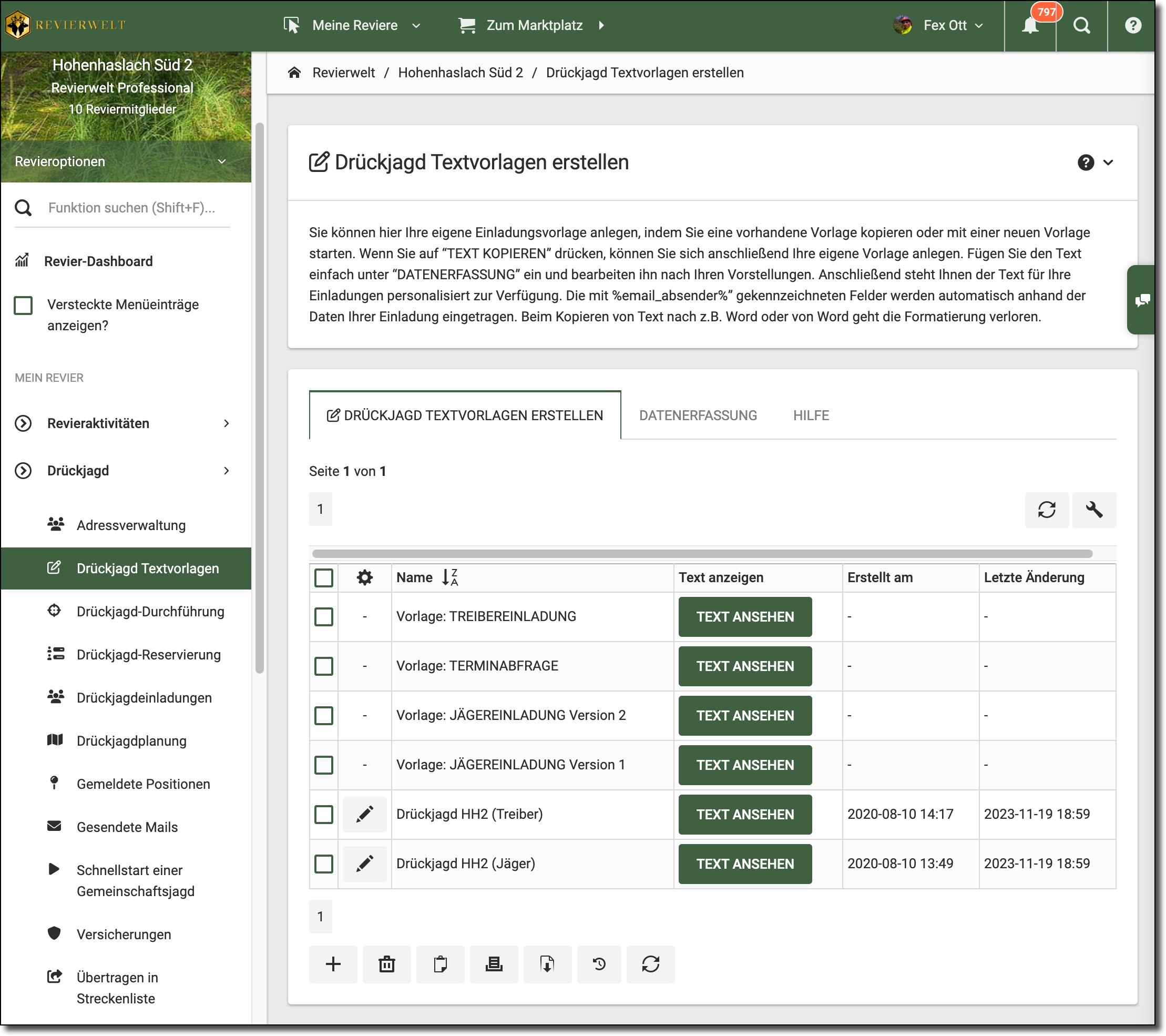Open the green feedback chat side tab

pos(1142,300)
